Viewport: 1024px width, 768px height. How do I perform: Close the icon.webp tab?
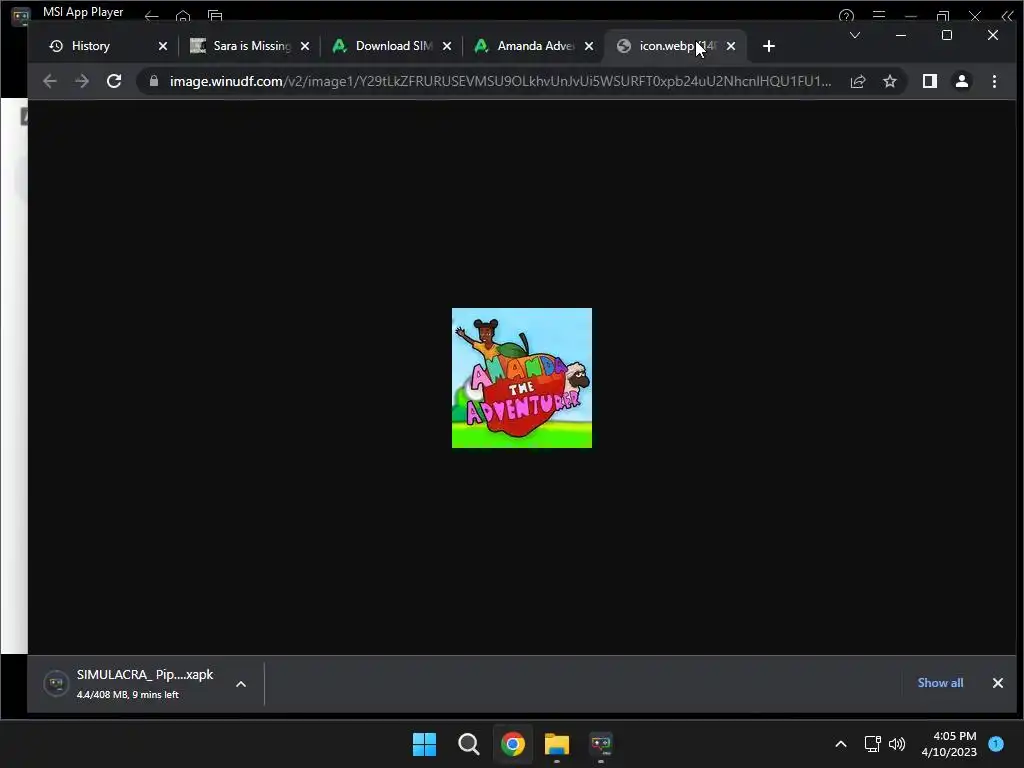click(x=731, y=46)
